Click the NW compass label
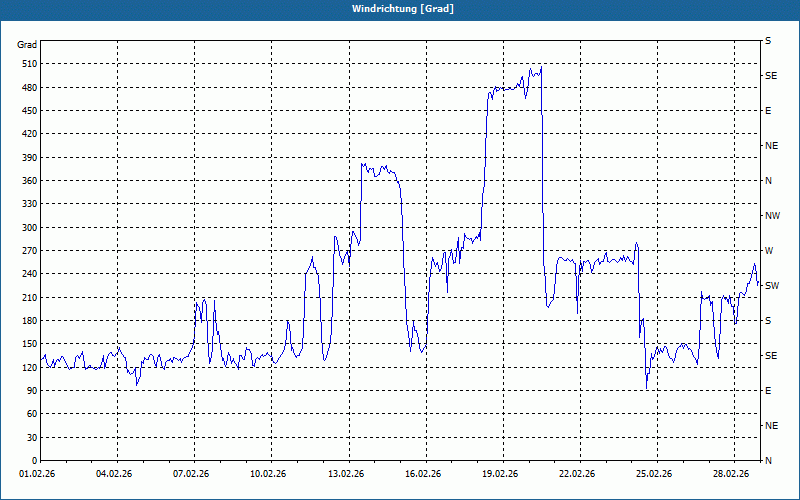This screenshot has height=500, width=800. click(x=772, y=216)
